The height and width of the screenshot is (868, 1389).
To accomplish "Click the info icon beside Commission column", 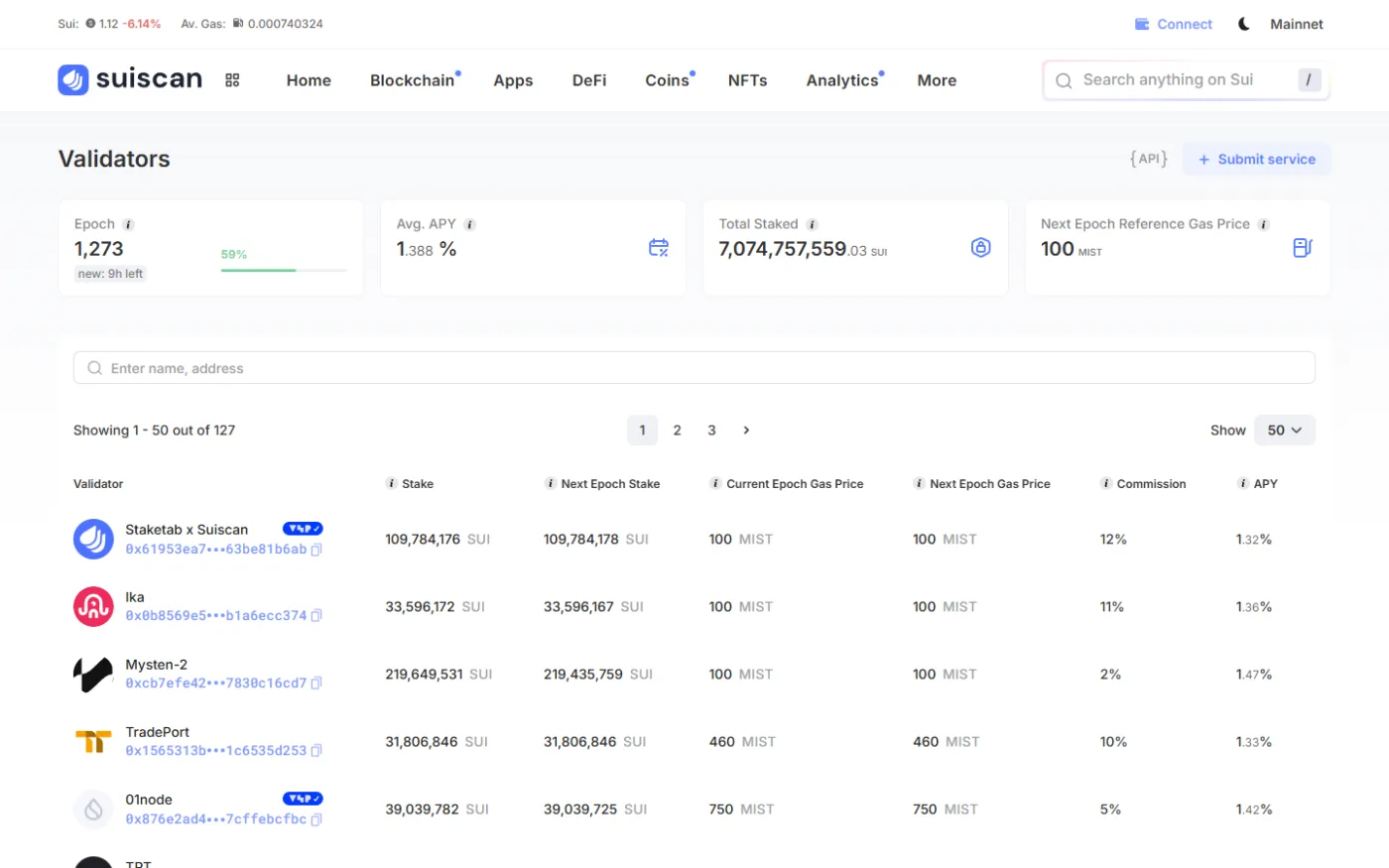I will [x=1106, y=483].
